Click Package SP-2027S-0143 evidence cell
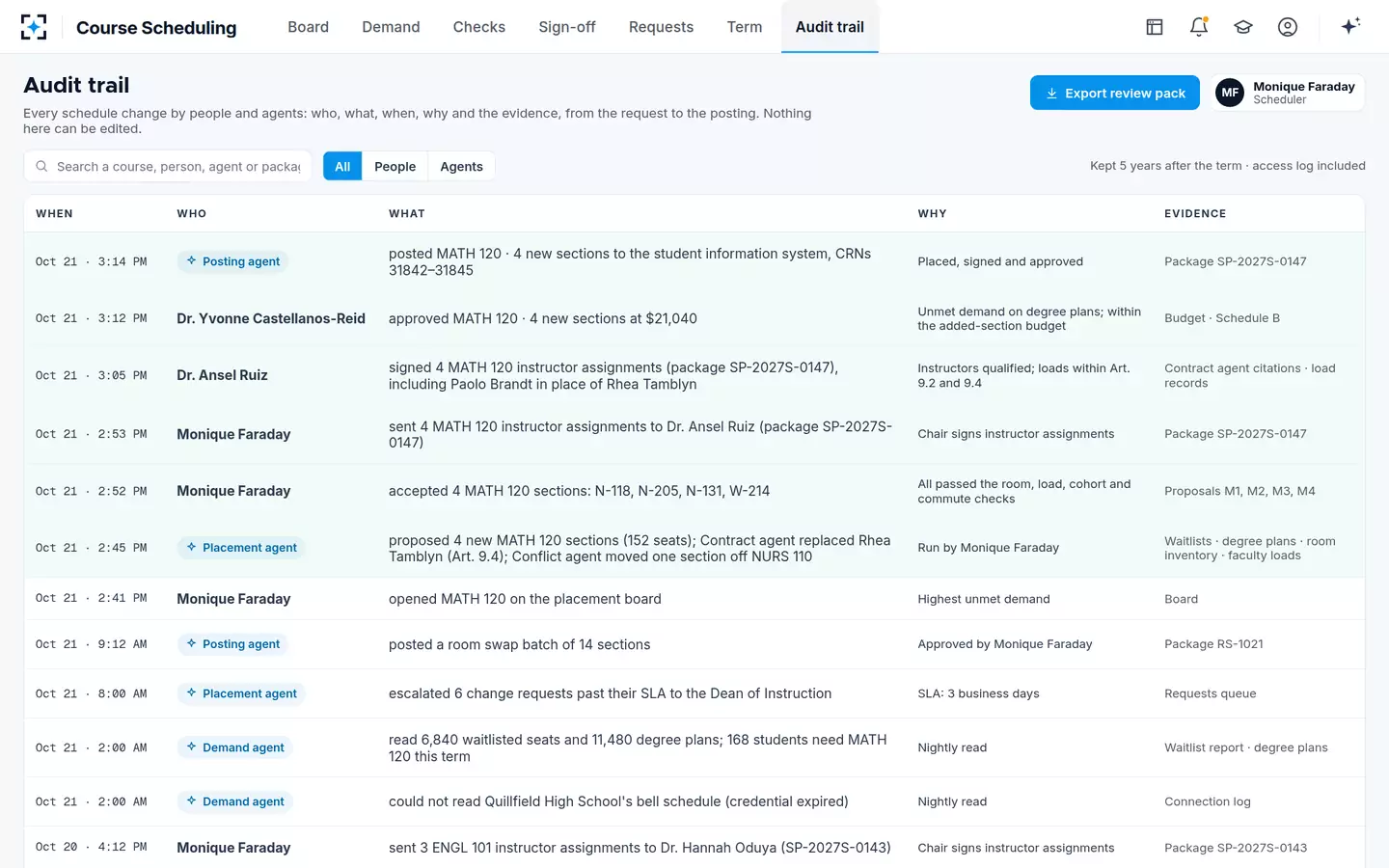Viewport: 1389px width, 868px height. coord(1236,848)
